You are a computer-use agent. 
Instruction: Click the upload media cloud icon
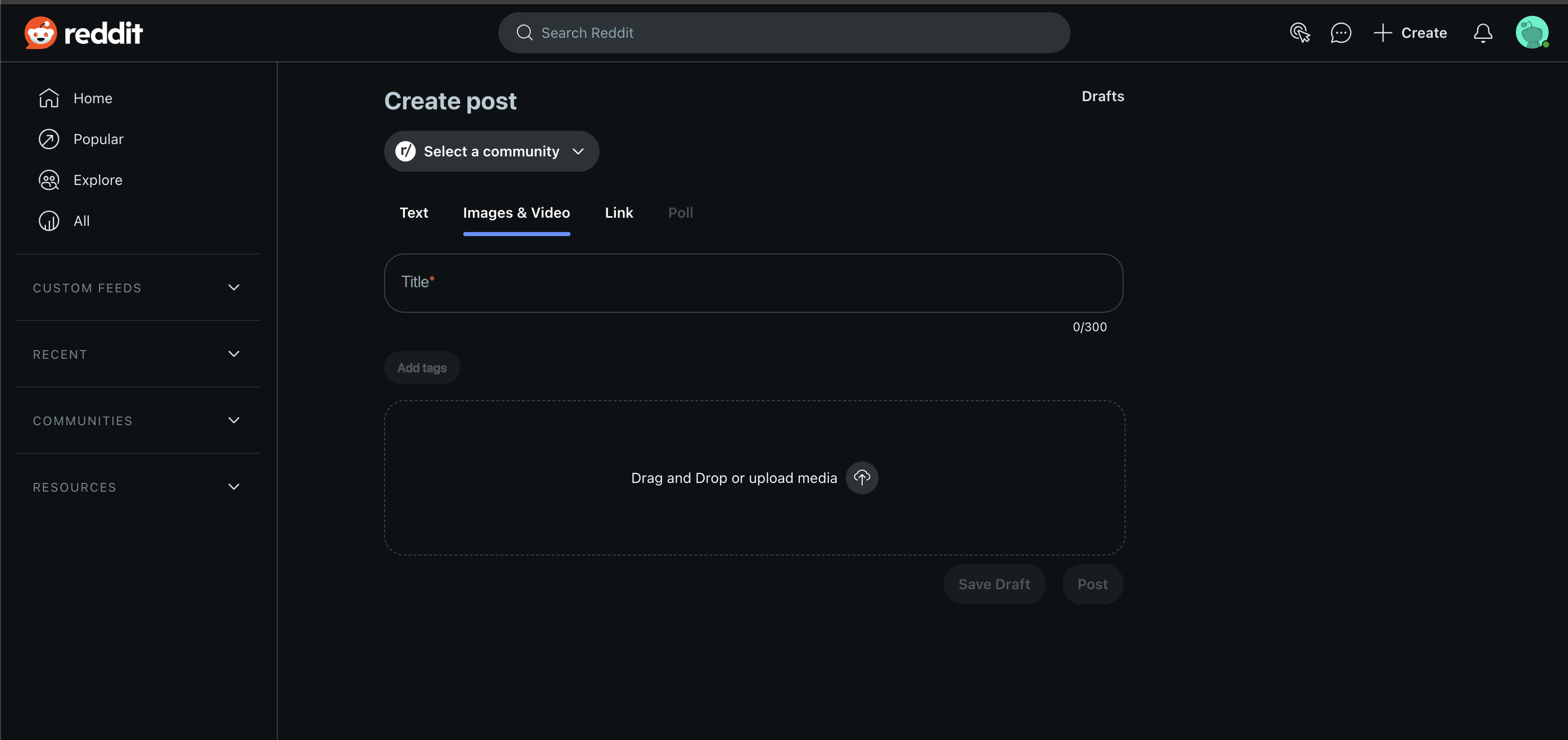click(x=861, y=477)
